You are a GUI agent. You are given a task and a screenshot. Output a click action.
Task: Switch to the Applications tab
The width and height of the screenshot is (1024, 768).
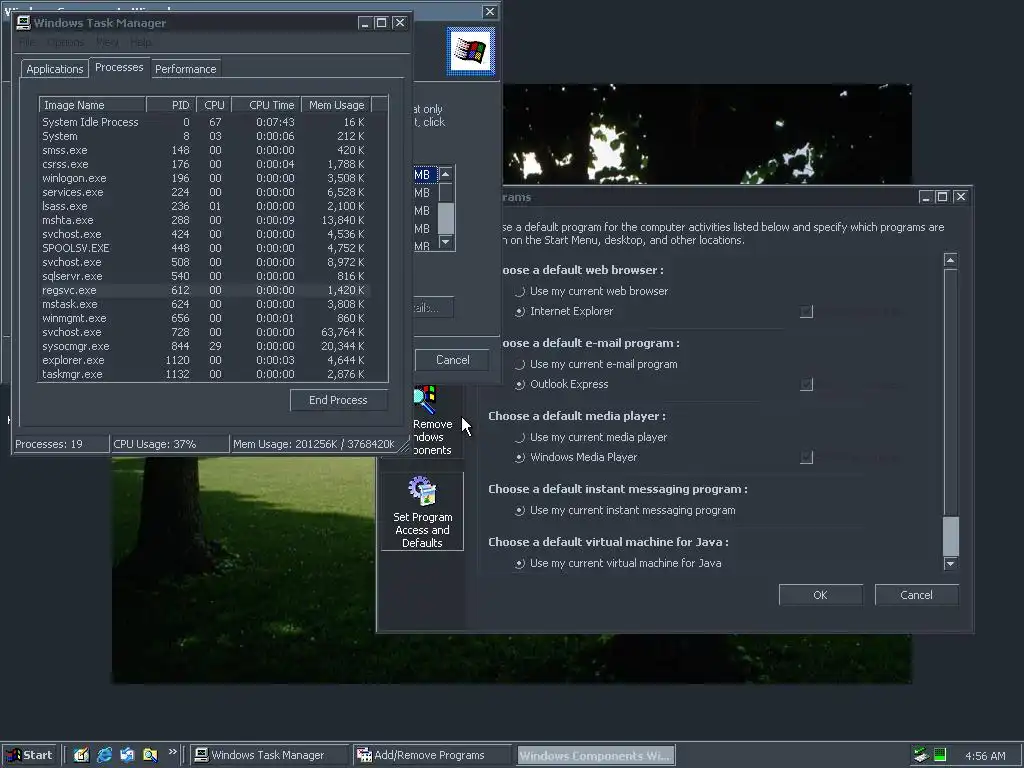pos(55,69)
